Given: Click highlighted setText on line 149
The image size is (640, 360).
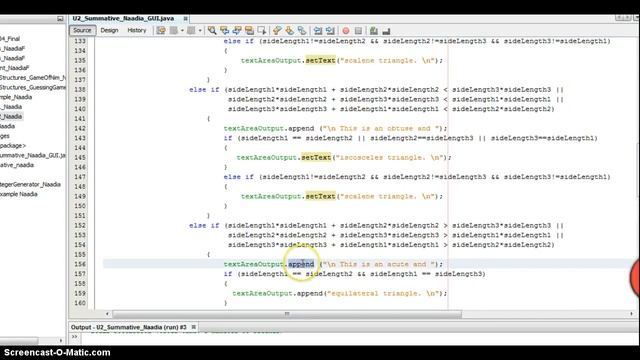Looking at the screenshot, I should point(320,196).
